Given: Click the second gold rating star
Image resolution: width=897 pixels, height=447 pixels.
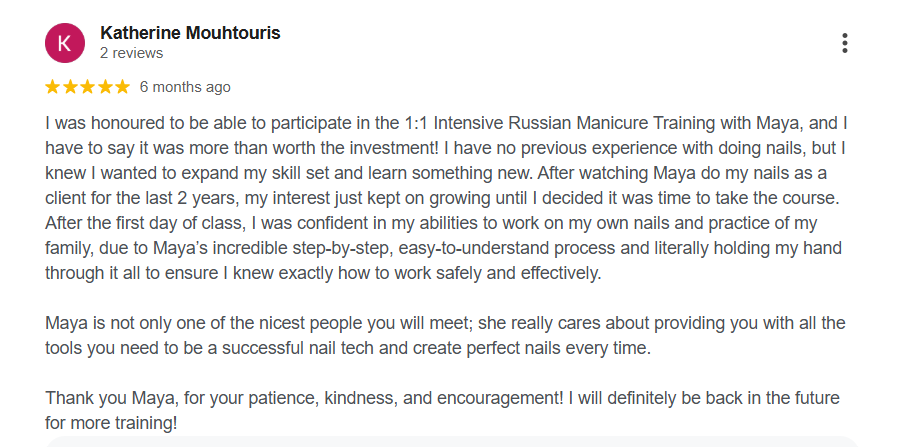Looking at the screenshot, I should pos(70,87).
